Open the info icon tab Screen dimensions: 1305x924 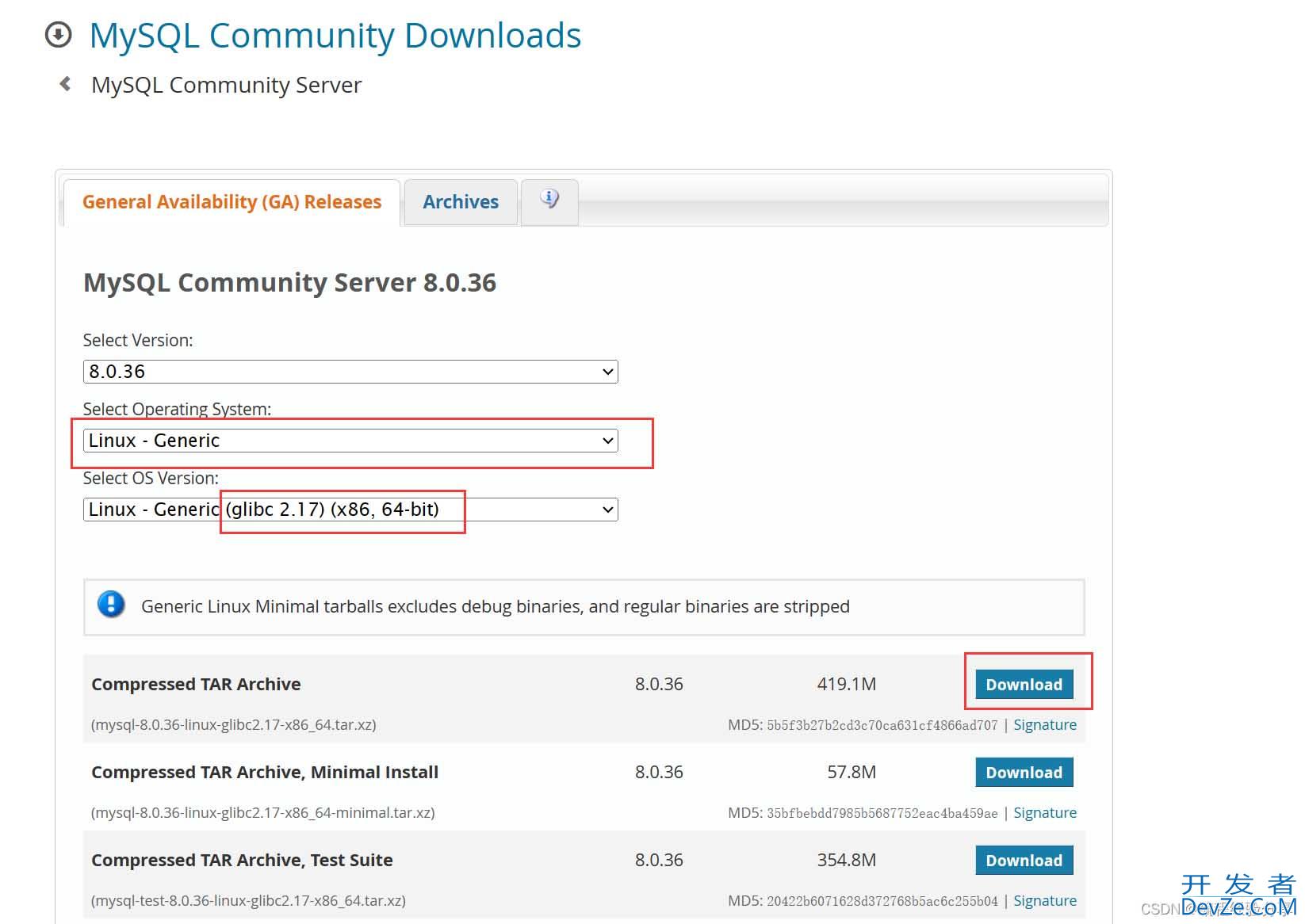pyautogui.click(x=549, y=201)
